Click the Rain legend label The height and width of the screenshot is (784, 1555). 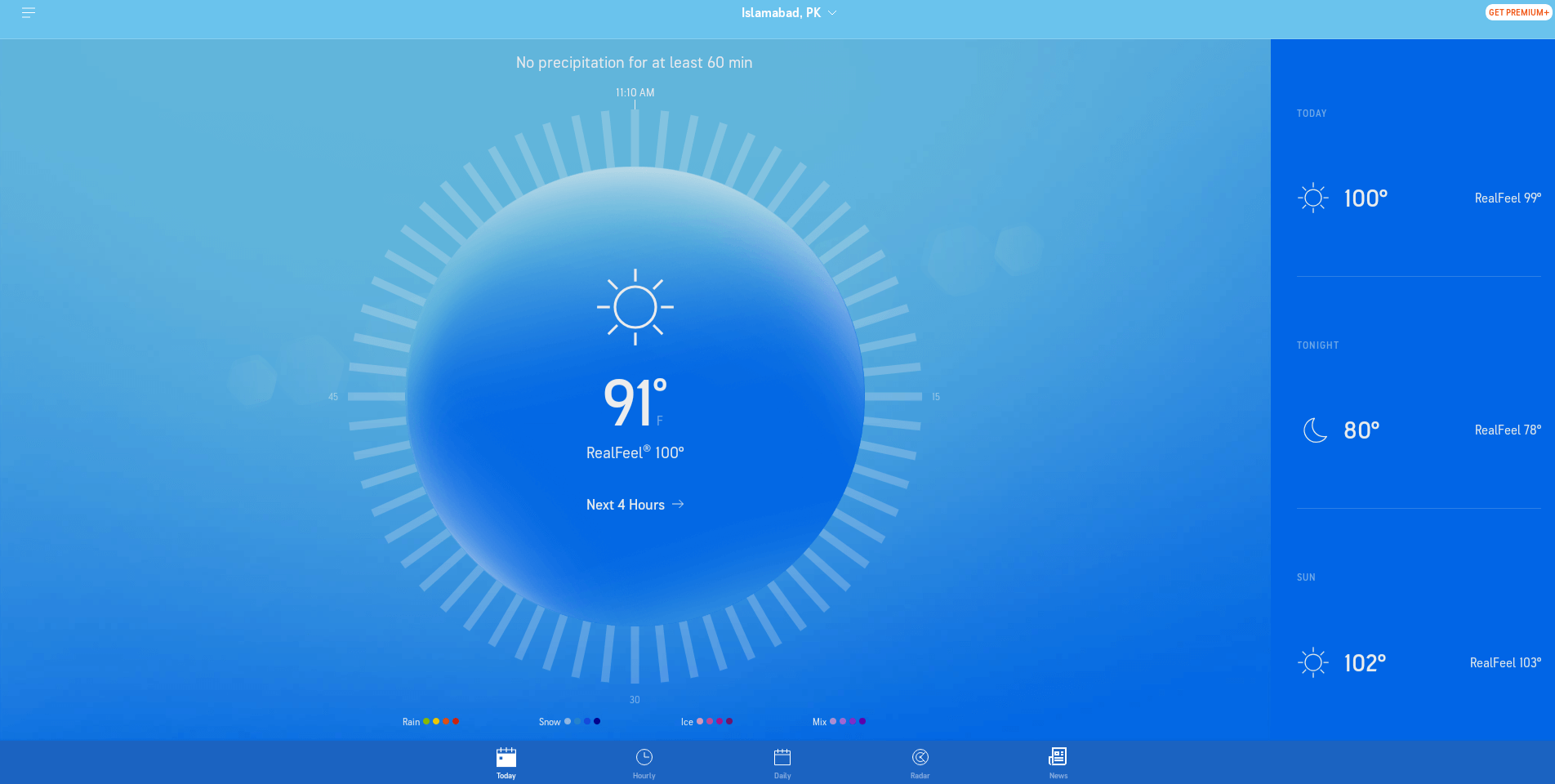(x=411, y=722)
